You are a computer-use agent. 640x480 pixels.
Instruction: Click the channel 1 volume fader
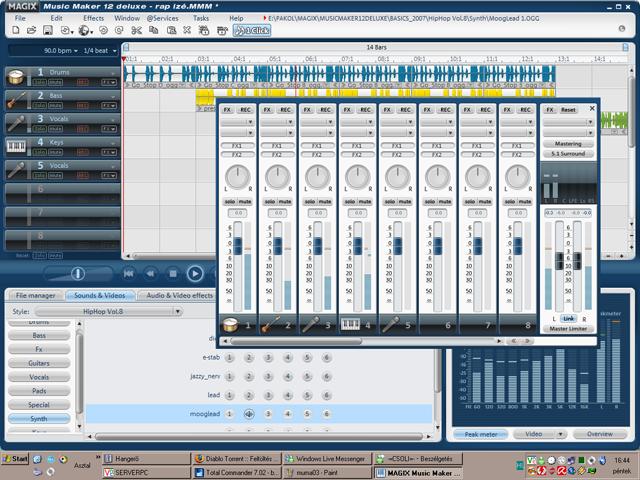pos(238,245)
